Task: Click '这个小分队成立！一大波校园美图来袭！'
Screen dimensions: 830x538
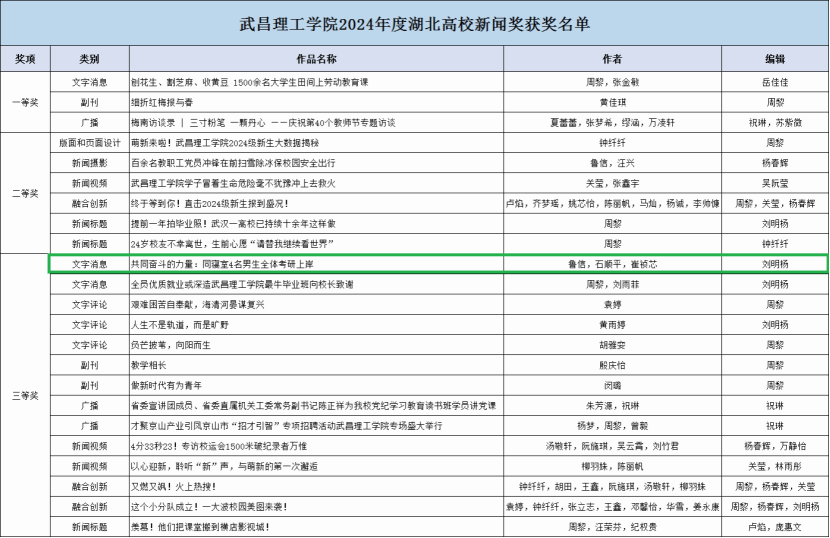Action: coord(210,506)
